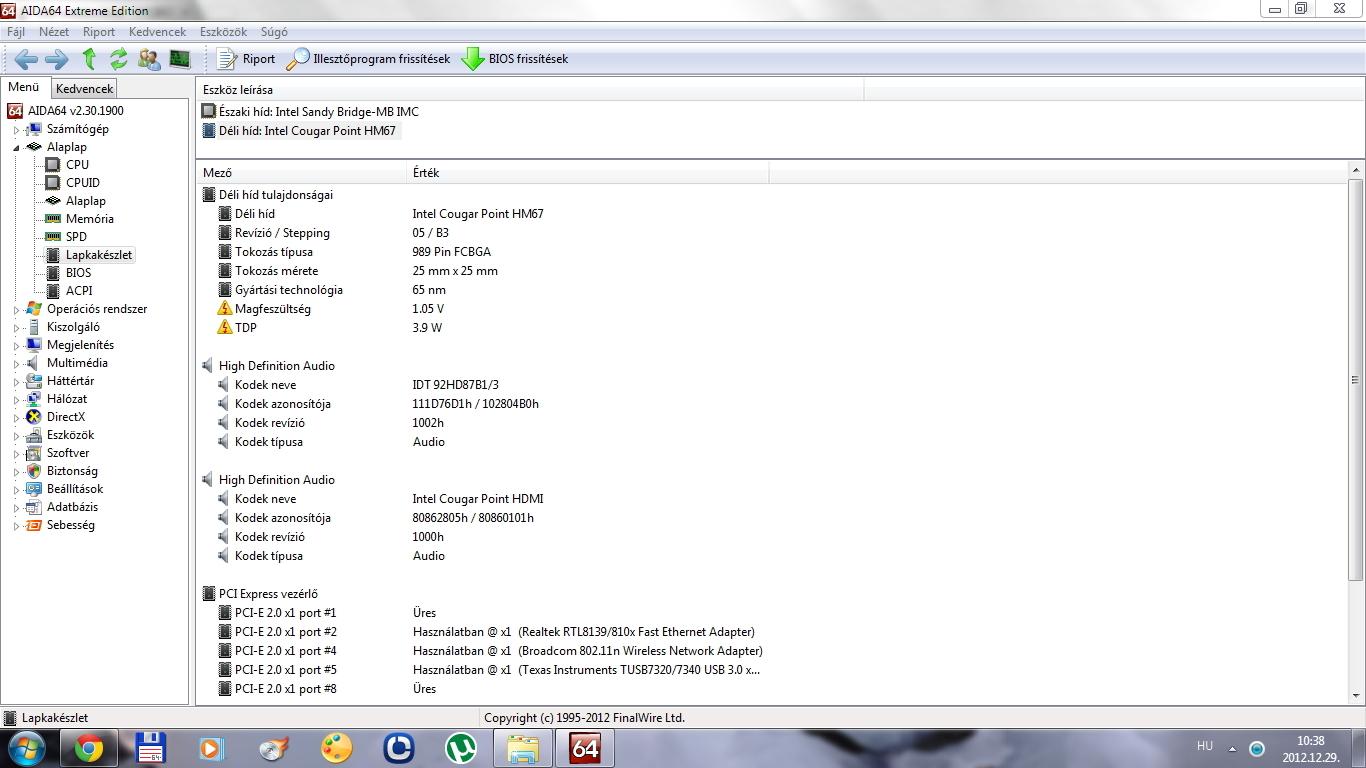The height and width of the screenshot is (768, 1366).
Task: Click the AIDA64 v2.30.1900 root node
Action: [76, 111]
